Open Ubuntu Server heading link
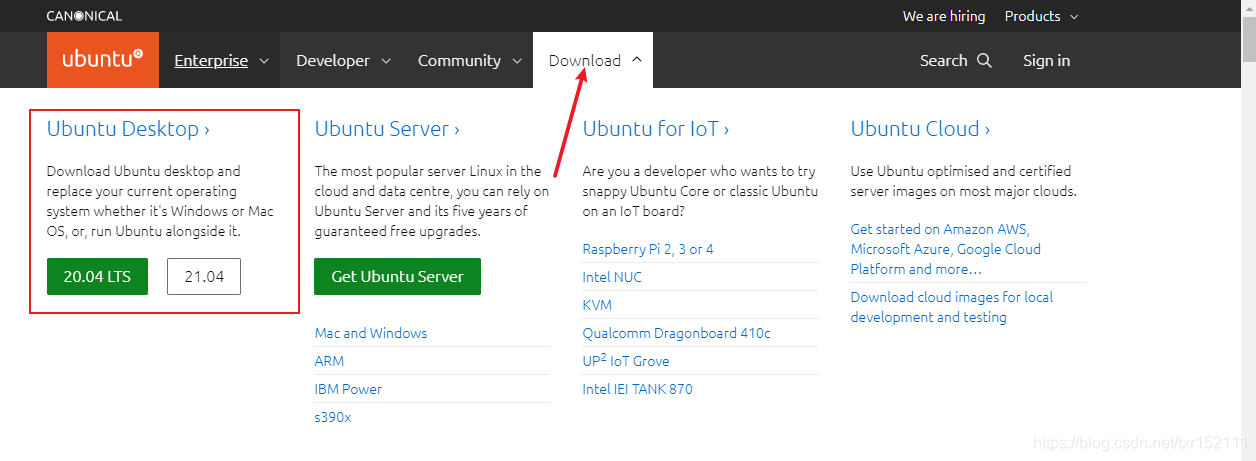Viewport: 1256px width, 461px height. [387, 128]
